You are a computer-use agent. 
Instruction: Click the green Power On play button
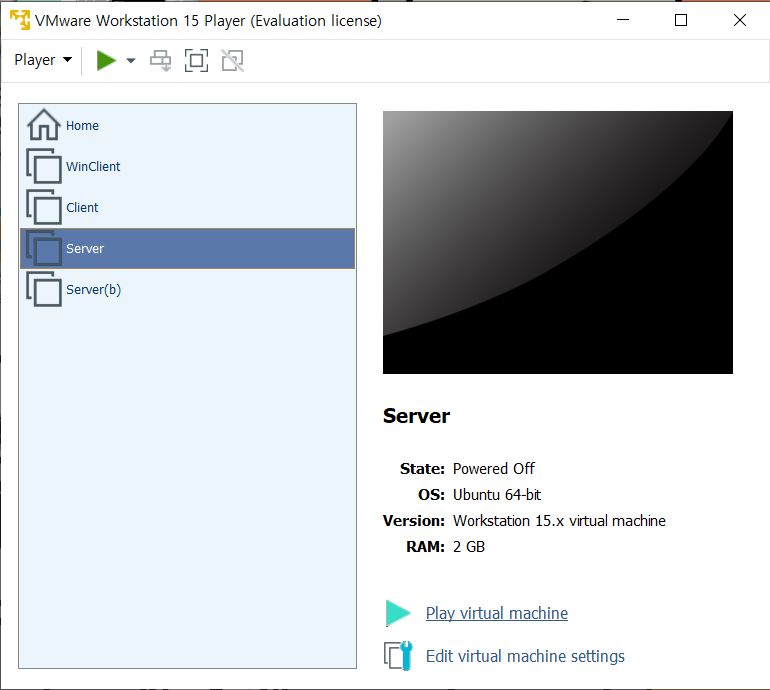coord(106,60)
